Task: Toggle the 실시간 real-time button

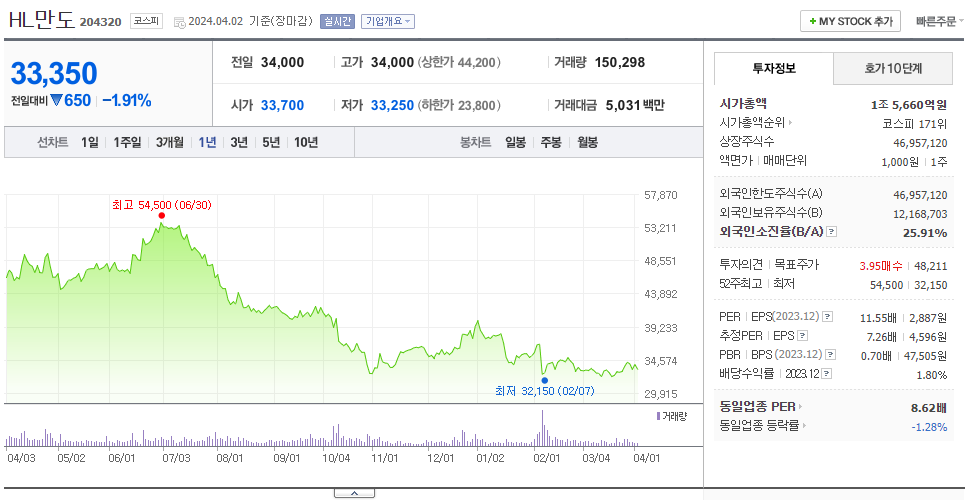Action: [x=337, y=22]
